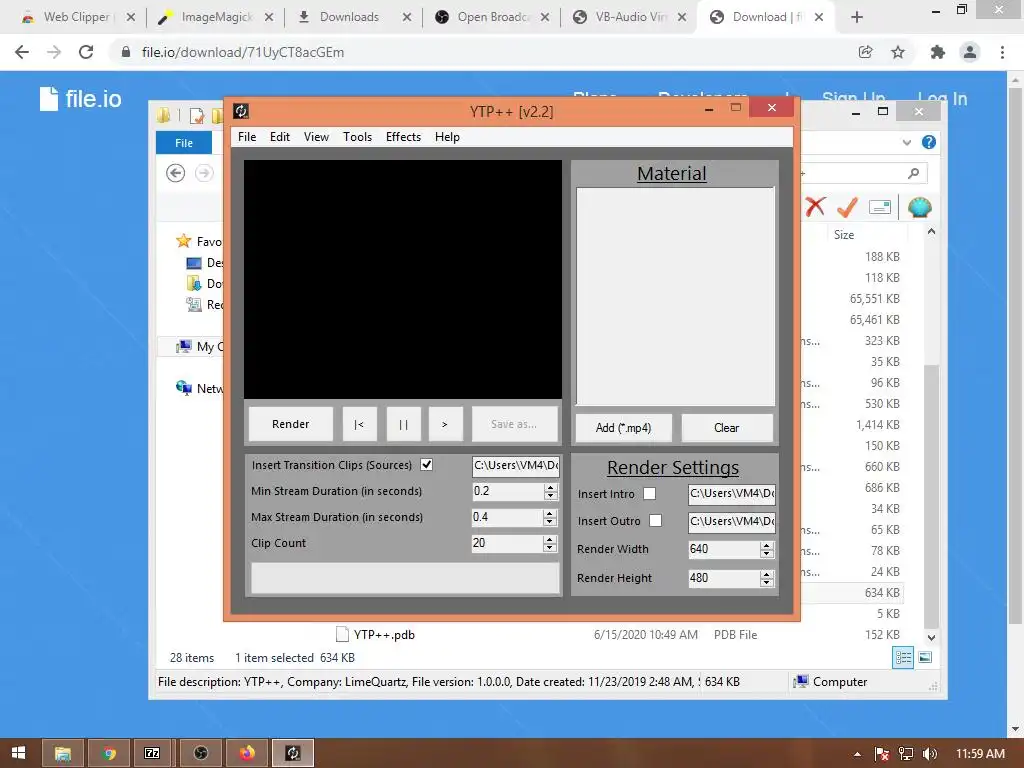Click the Add (*.mp4) button
This screenshot has height=768, width=1024.
624,428
